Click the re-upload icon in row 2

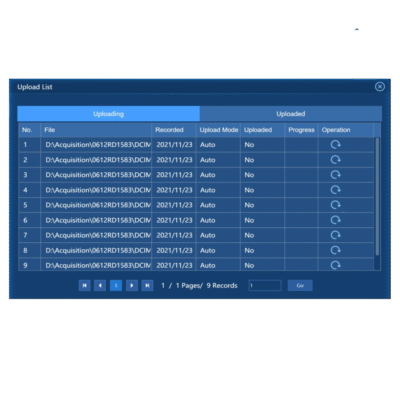point(335,160)
